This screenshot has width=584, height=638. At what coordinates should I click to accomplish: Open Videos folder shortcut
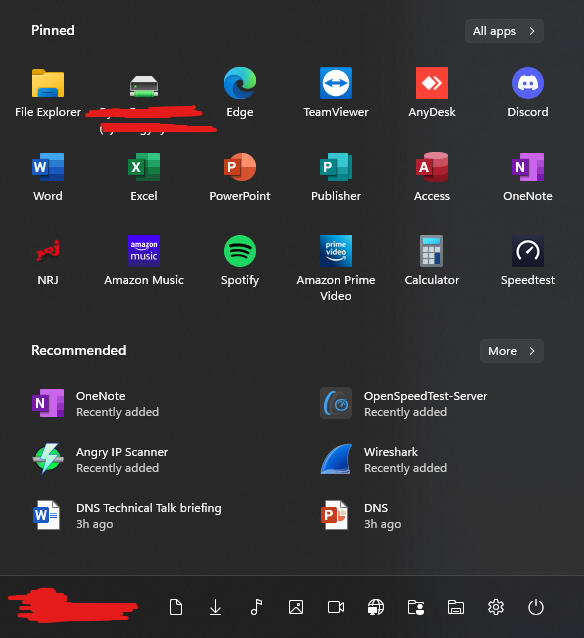(336, 607)
